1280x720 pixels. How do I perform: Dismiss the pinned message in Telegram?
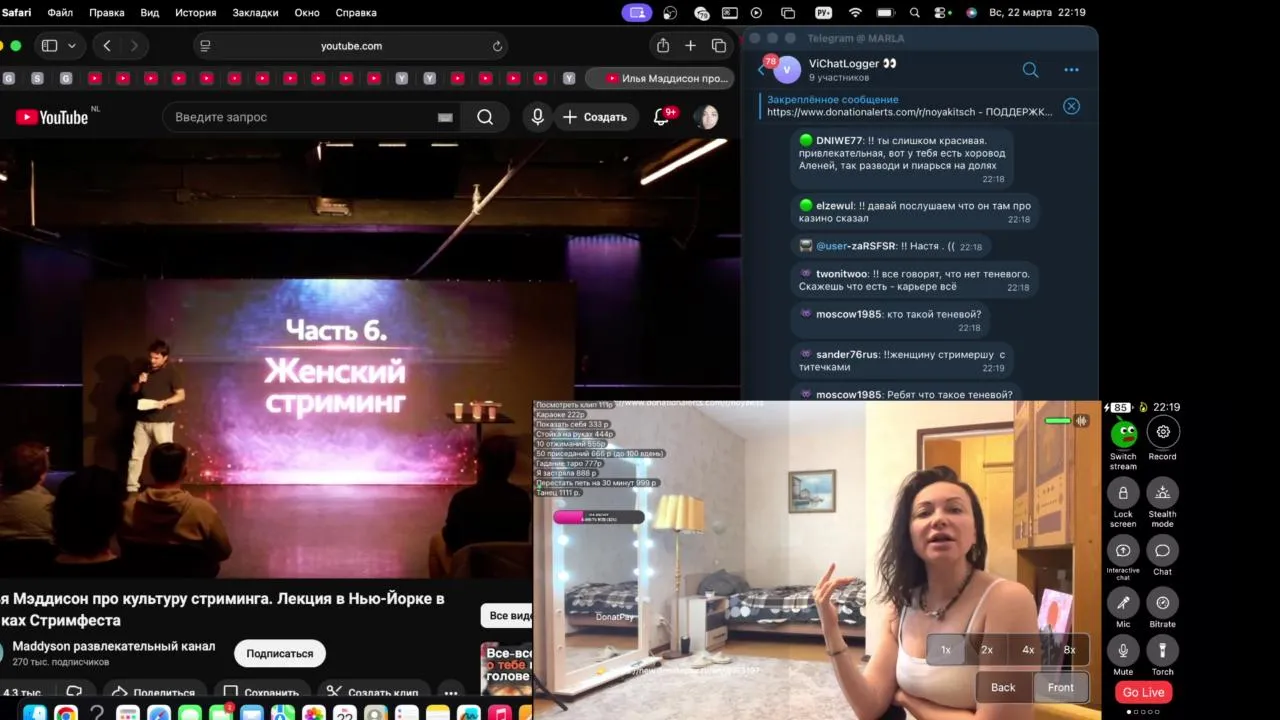(1071, 106)
